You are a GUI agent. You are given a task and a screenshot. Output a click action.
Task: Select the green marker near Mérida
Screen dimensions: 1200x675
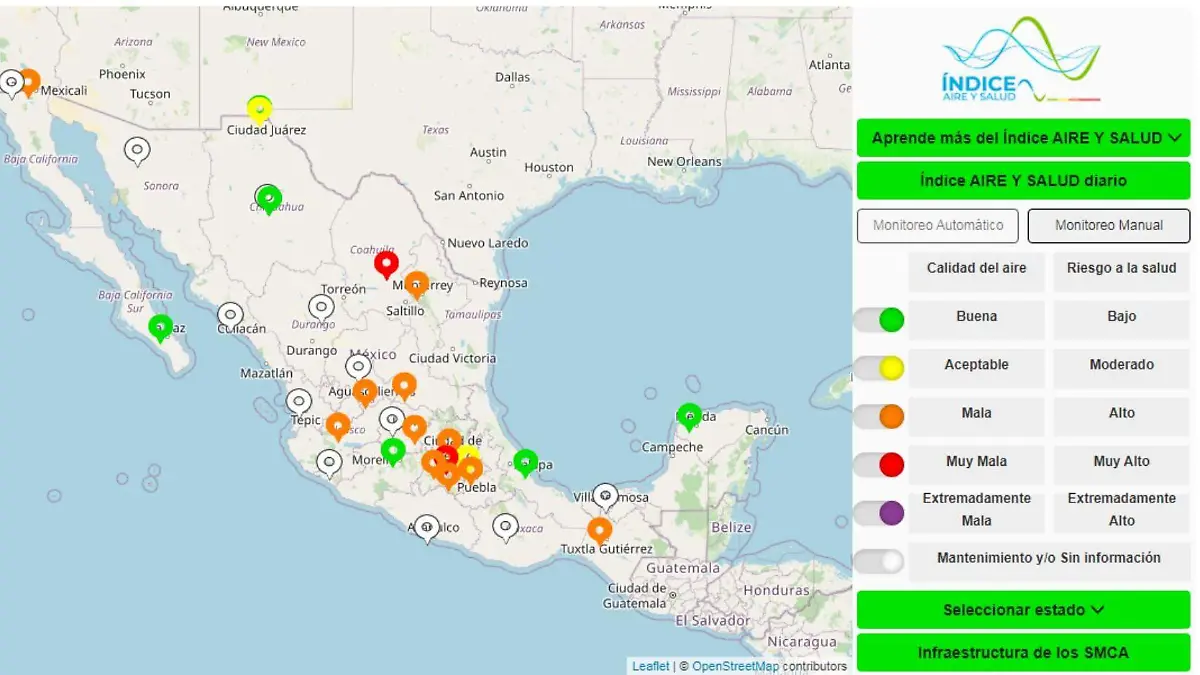pyautogui.click(x=689, y=415)
